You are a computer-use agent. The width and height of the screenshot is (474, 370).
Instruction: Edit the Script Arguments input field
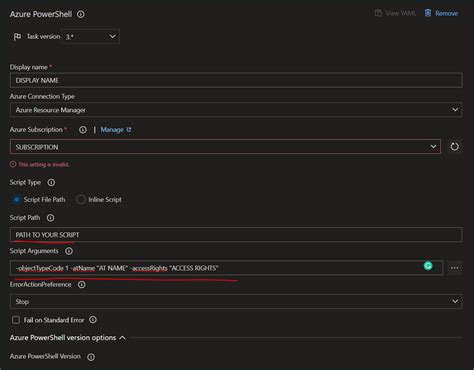tap(226, 268)
